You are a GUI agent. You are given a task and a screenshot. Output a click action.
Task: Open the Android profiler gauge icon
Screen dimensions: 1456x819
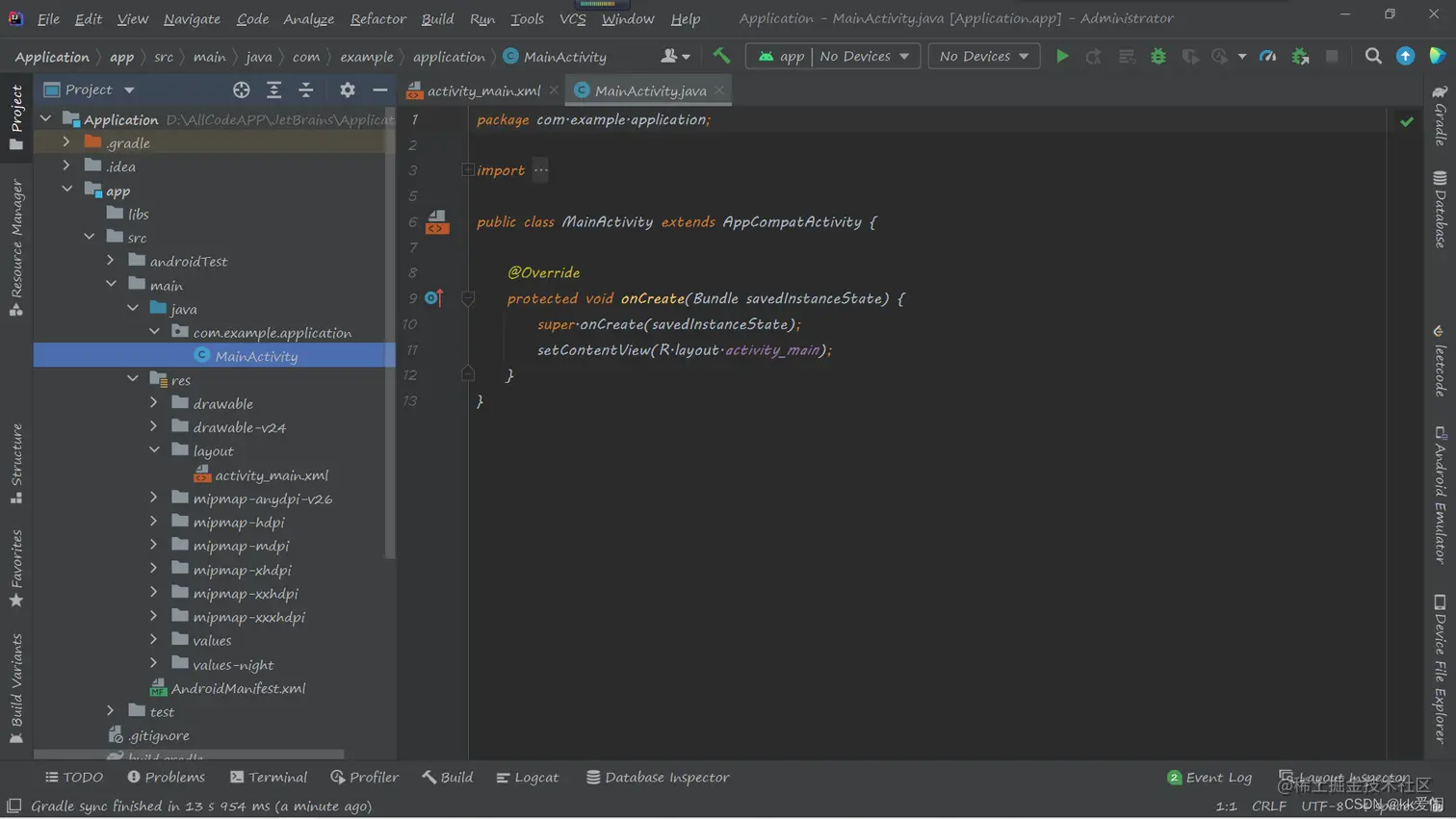(x=1268, y=57)
